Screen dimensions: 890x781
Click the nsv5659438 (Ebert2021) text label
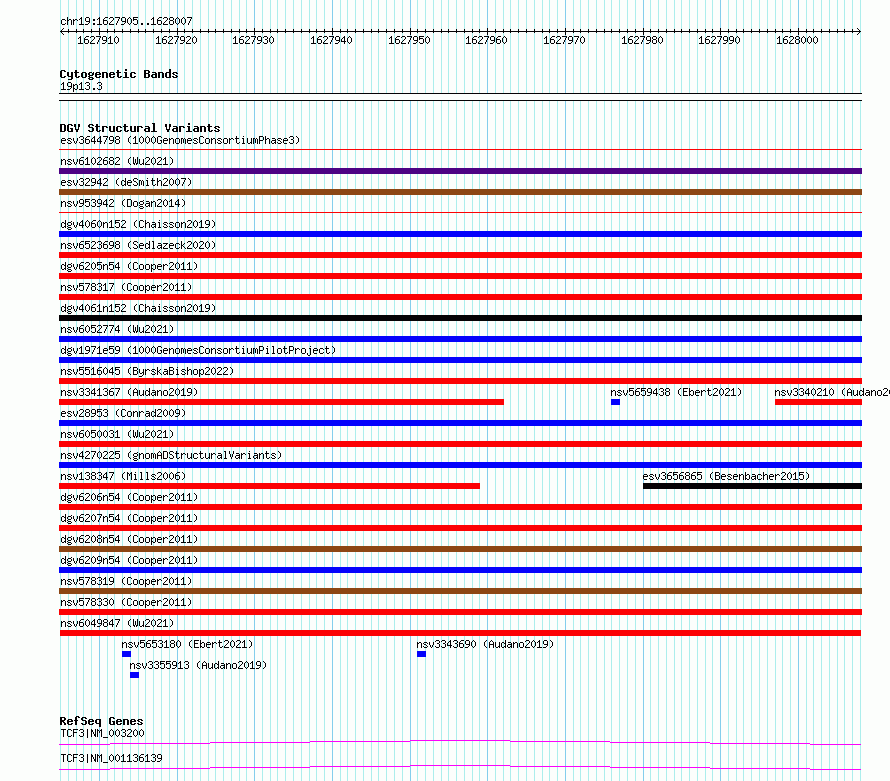coord(676,392)
